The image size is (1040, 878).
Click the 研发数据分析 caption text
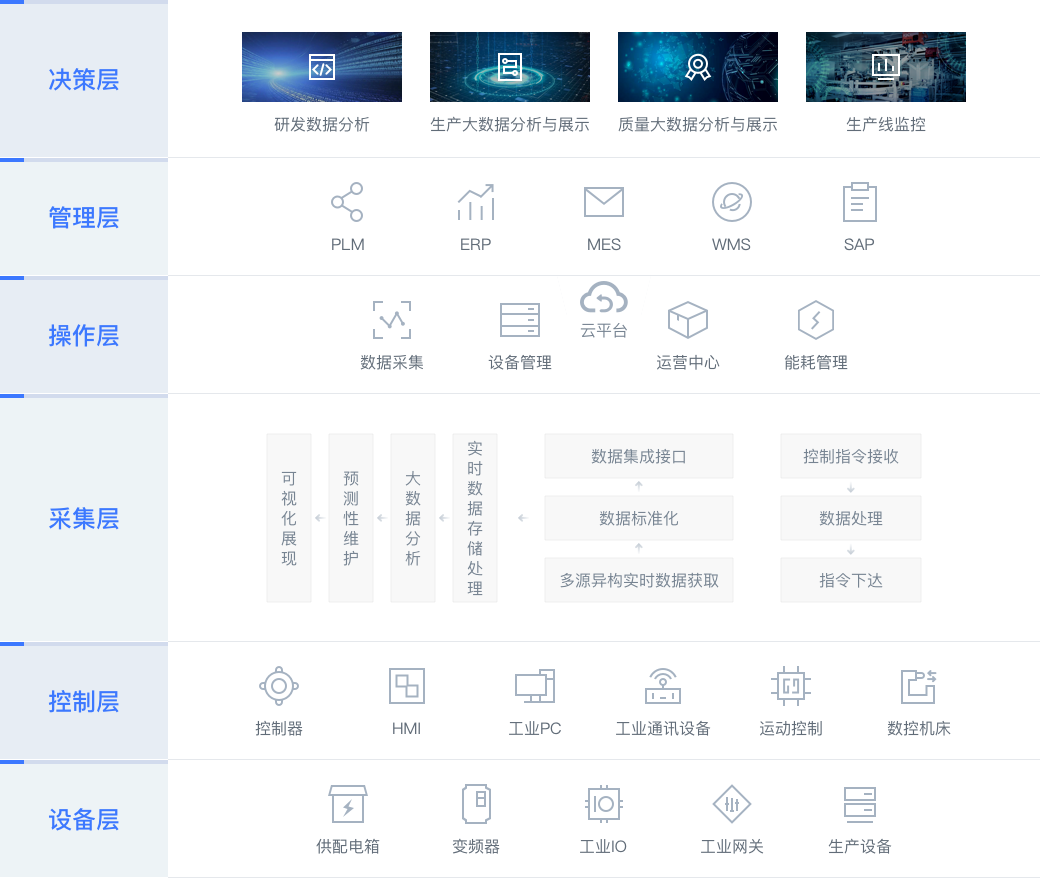pyautogui.click(x=322, y=125)
